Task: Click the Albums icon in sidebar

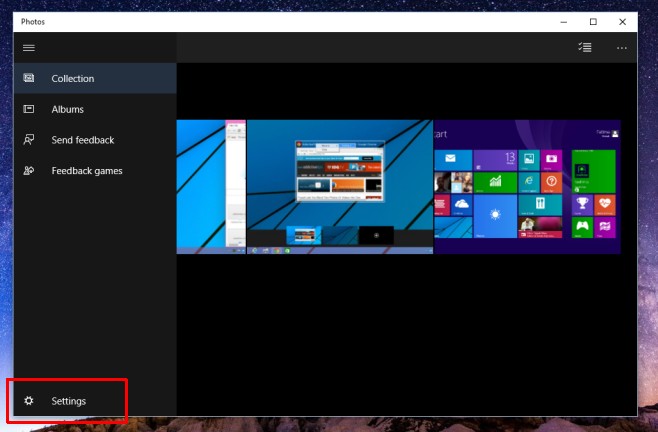Action: click(x=29, y=109)
